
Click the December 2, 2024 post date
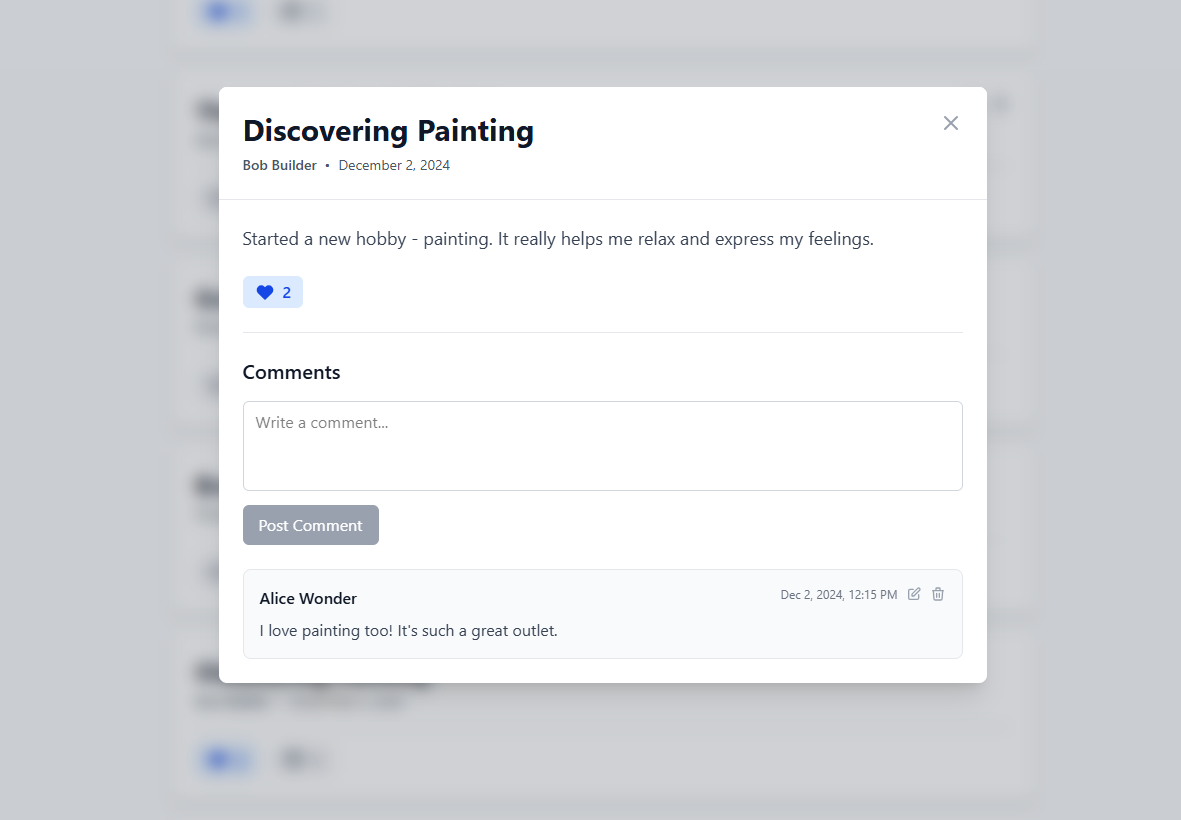tap(394, 165)
